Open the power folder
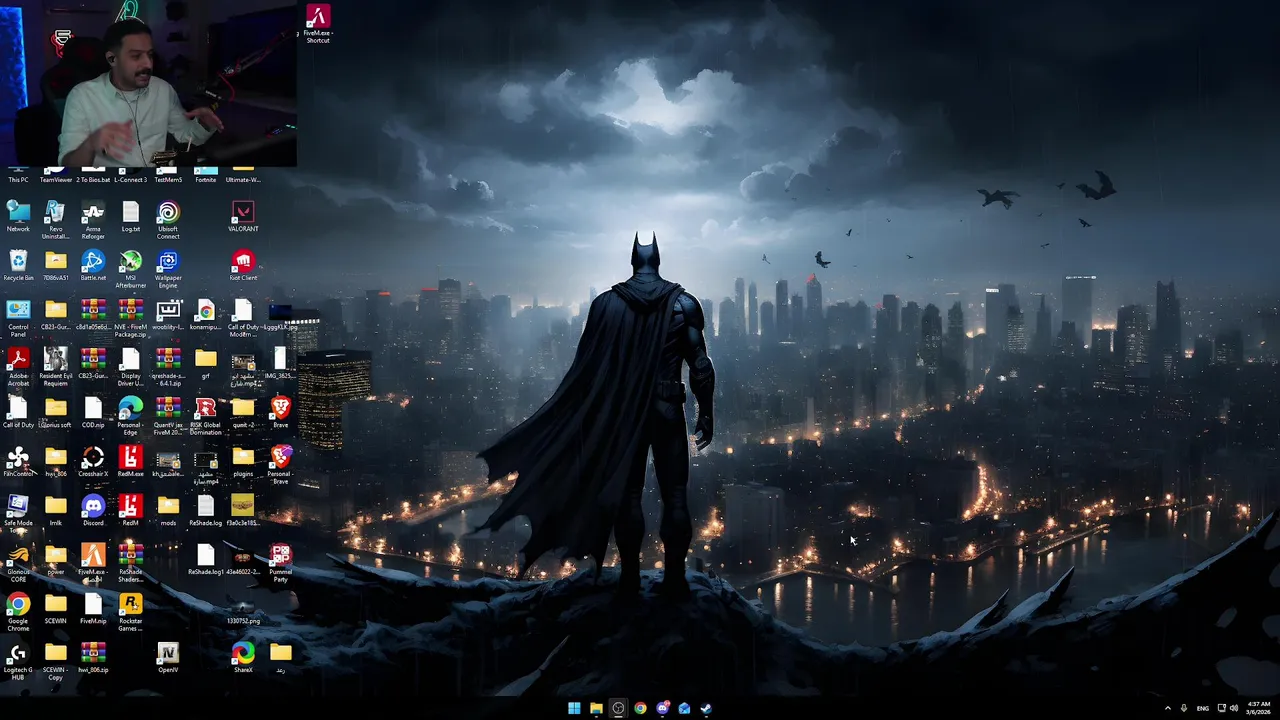This screenshot has height=720, width=1280. [56, 559]
